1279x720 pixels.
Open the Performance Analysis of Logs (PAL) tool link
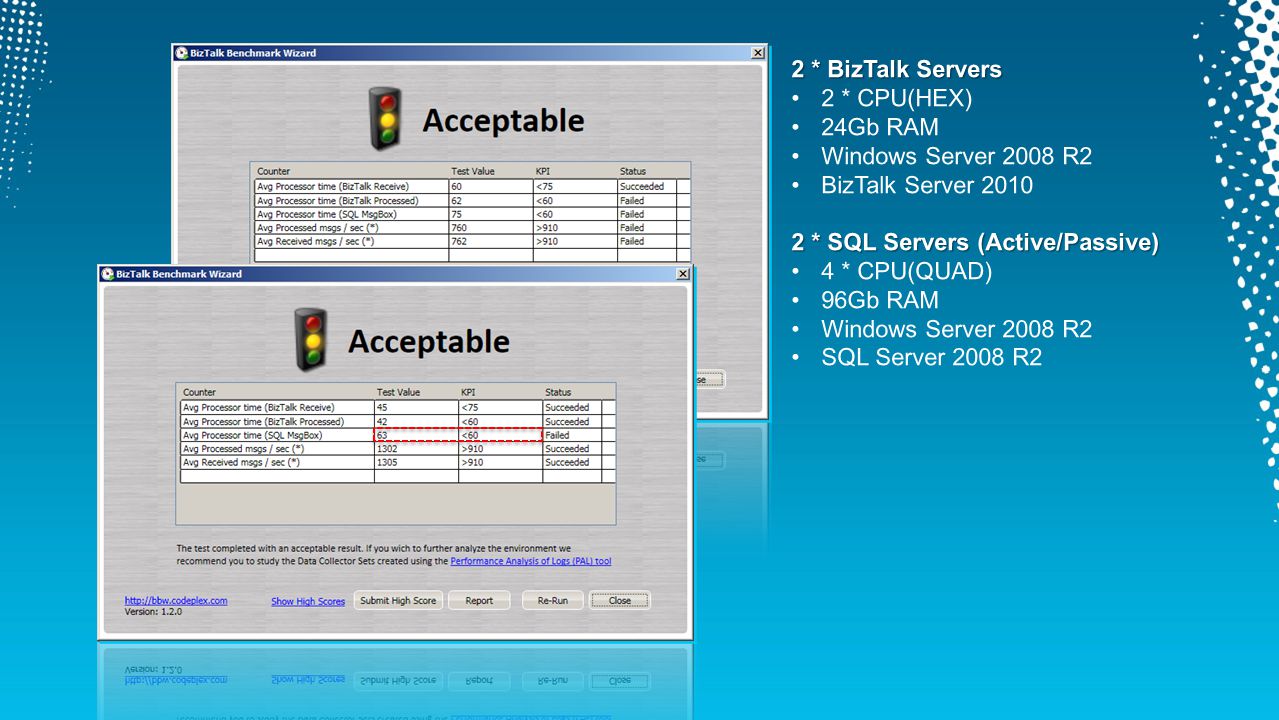[531, 561]
